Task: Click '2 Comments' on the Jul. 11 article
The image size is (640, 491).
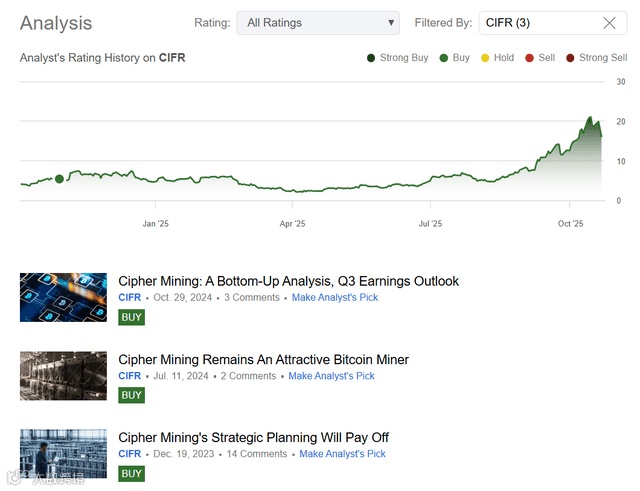Action: (x=248, y=376)
